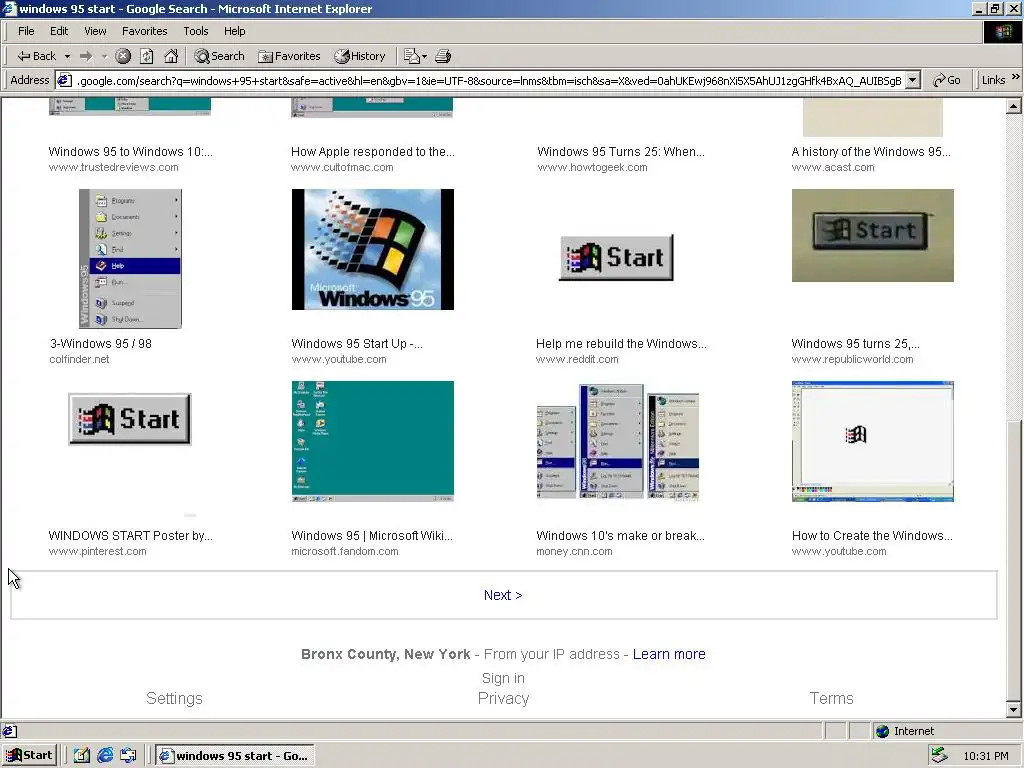Open the Tools menu
The image size is (1024, 768).
tap(195, 31)
